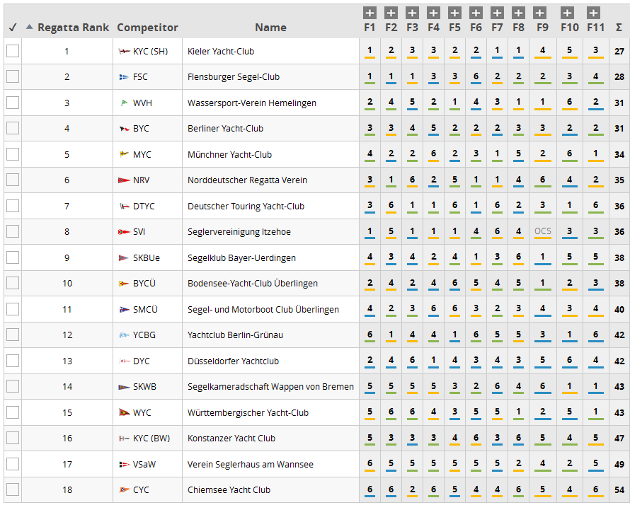The height and width of the screenshot is (505, 630).
Task: Click the DYC club flag icon
Action: coord(124,361)
